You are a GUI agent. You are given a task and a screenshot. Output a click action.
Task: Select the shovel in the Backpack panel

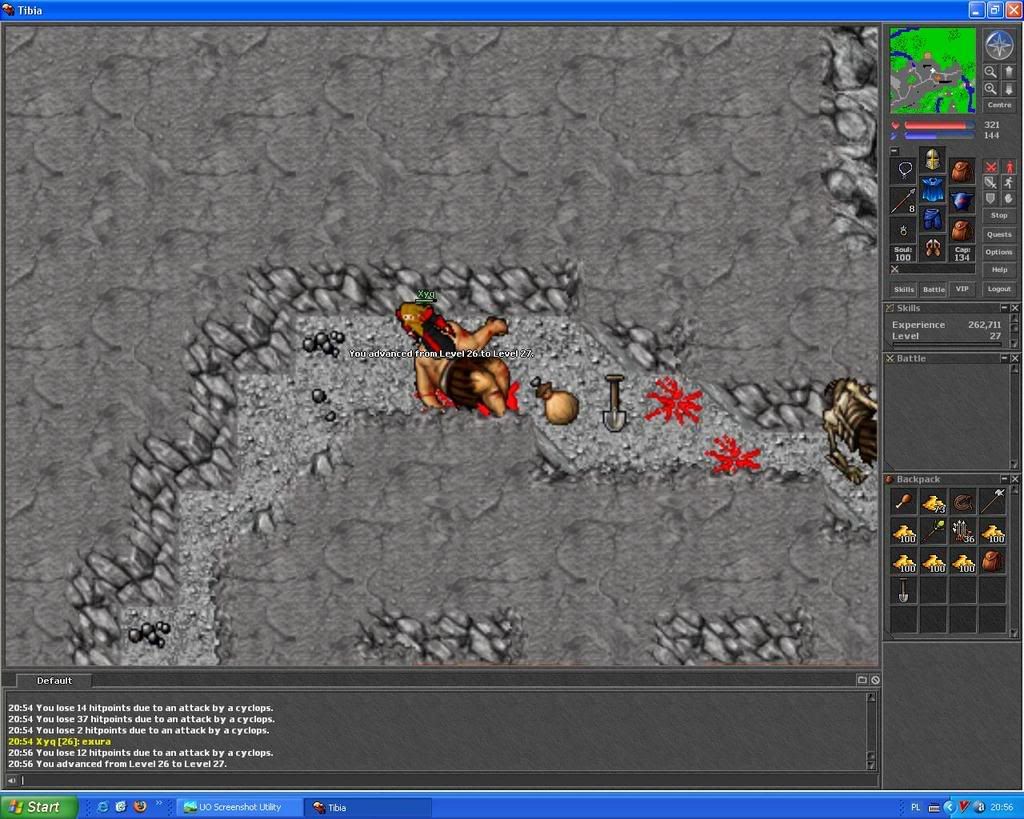pos(904,590)
